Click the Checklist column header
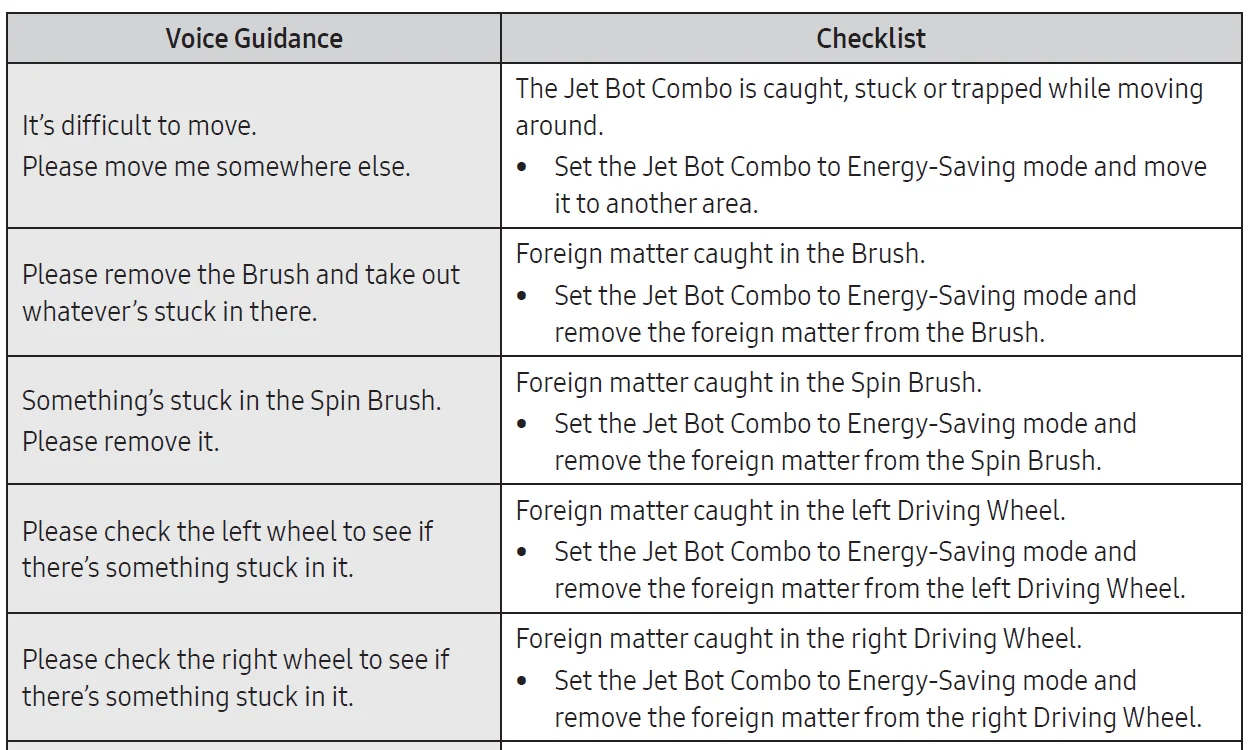 tap(871, 39)
